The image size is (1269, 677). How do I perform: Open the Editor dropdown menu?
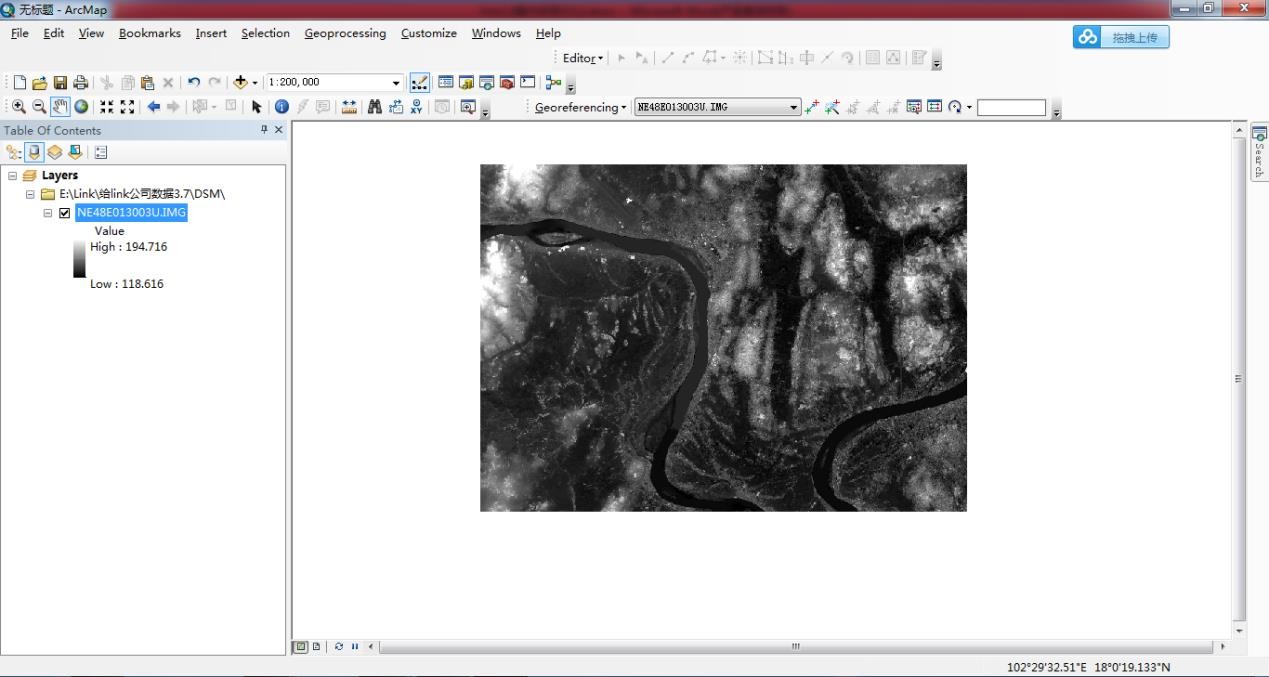[x=583, y=58]
